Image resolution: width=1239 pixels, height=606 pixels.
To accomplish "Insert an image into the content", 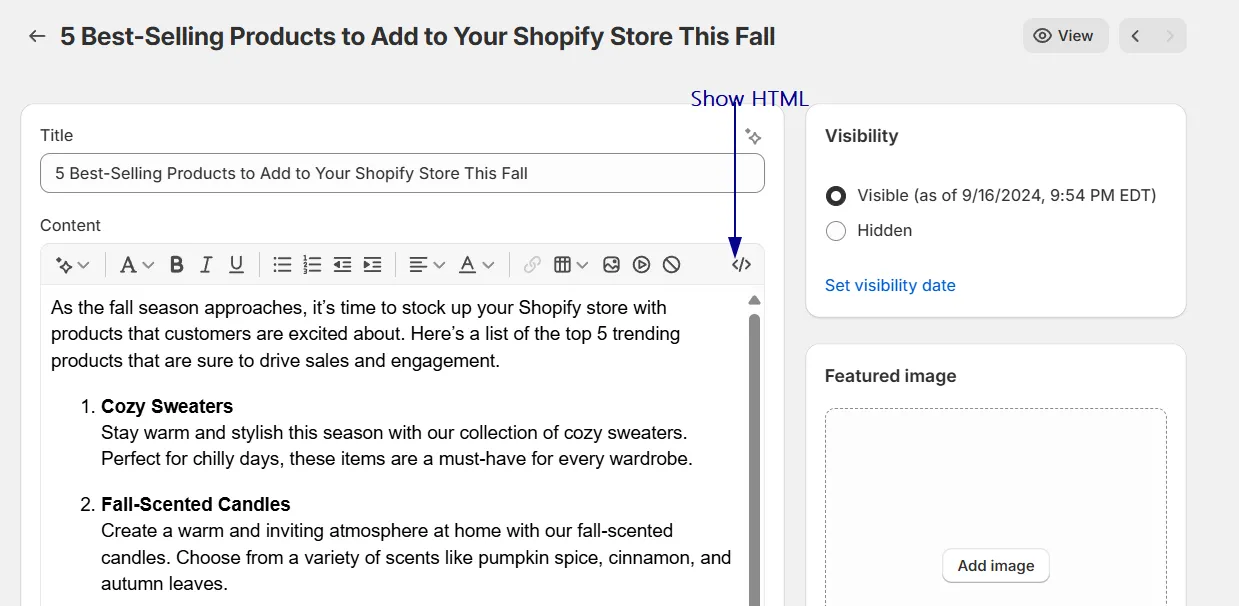I will [x=612, y=265].
